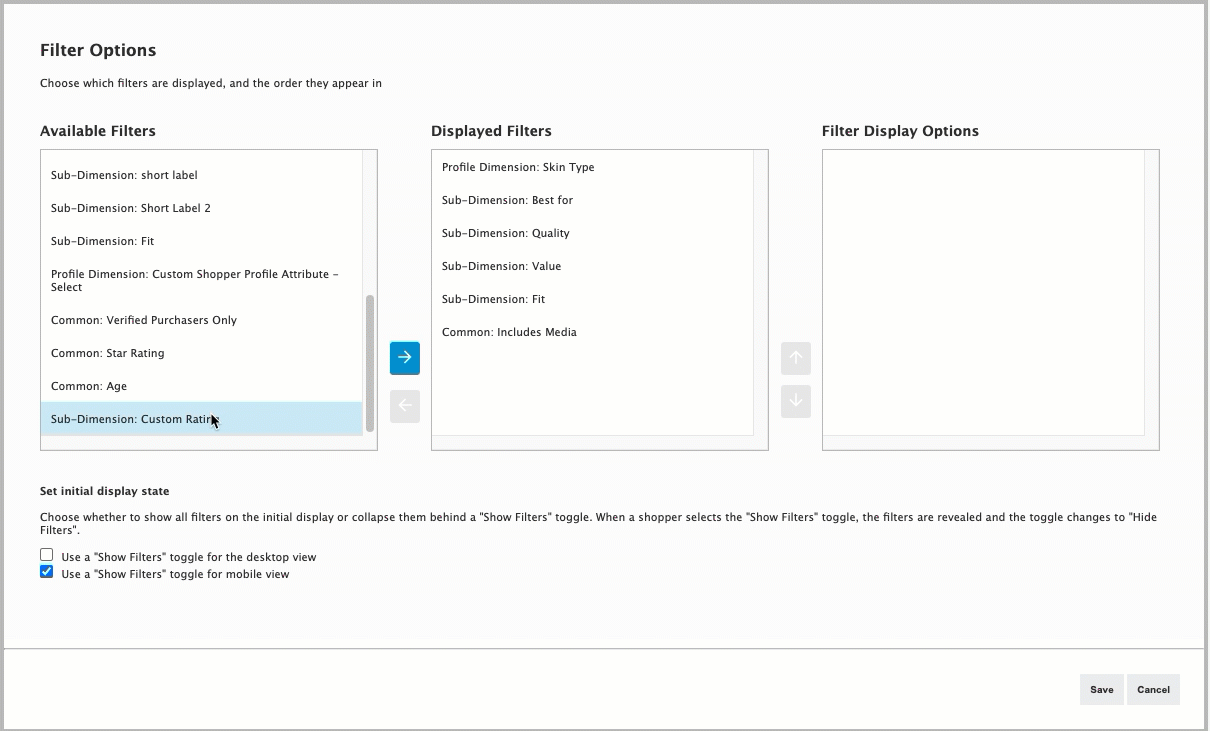Select Sub-Dimension: Value in Displayed Filters
The height and width of the screenshot is (731, 1210).
pyautogui.click(x=502, y=266)
